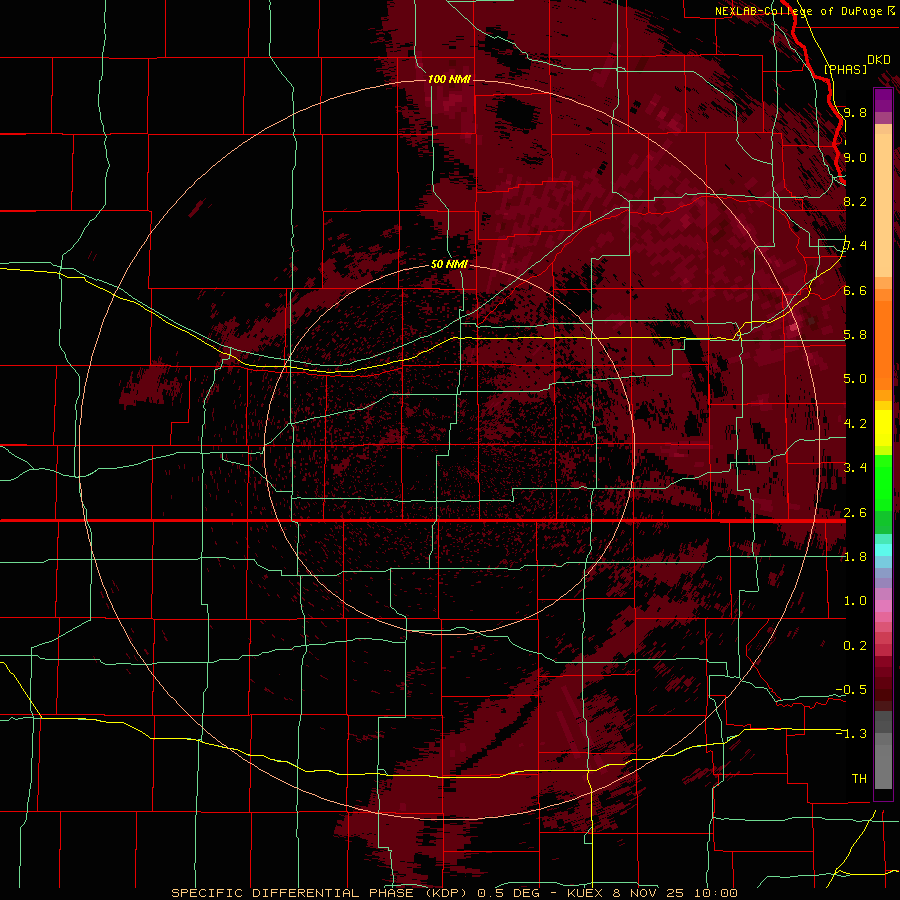Select the 4.2 scale value
Viewport: 900px width, 900px height.
[x=855, y=424]
